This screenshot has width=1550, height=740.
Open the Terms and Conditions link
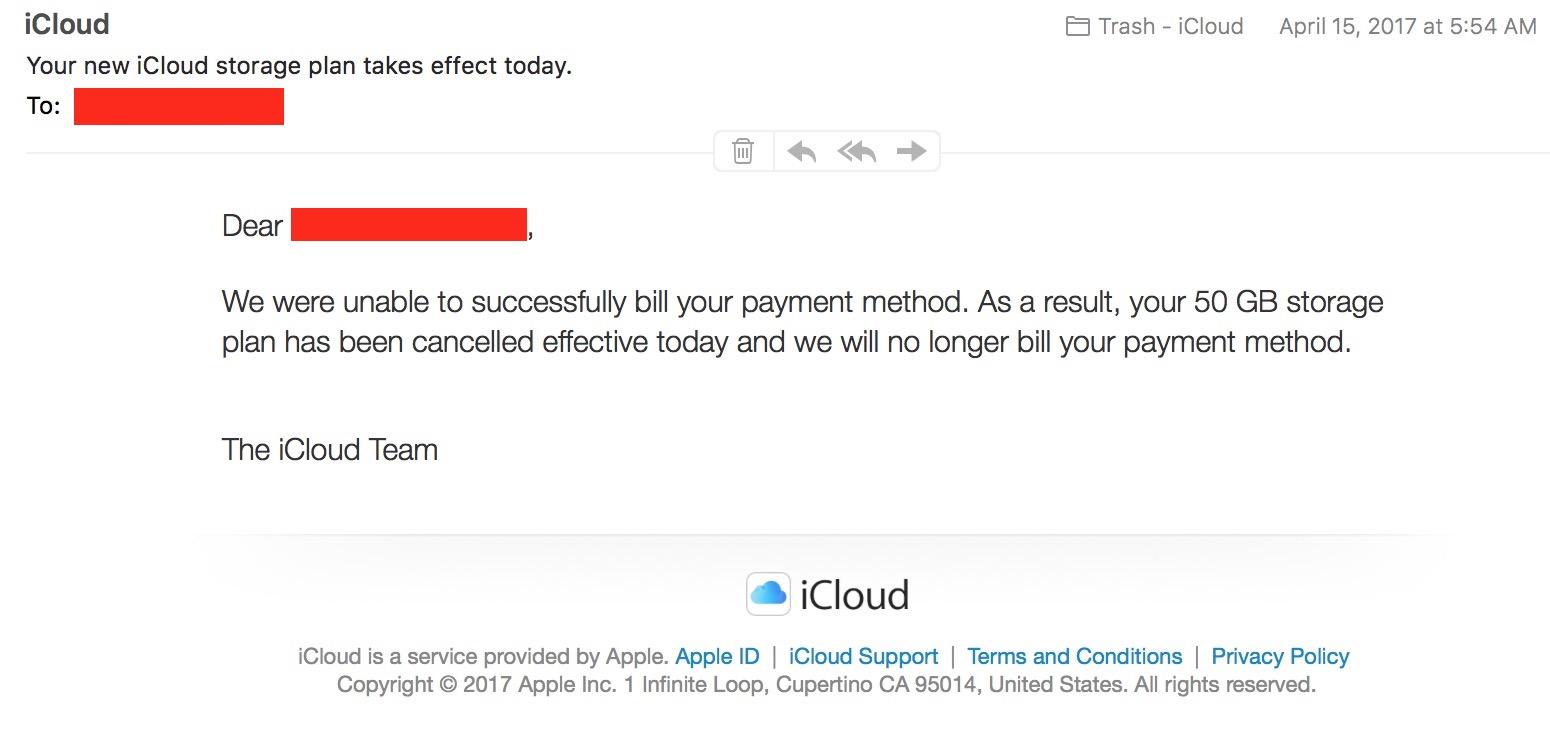coord(1074,657)
